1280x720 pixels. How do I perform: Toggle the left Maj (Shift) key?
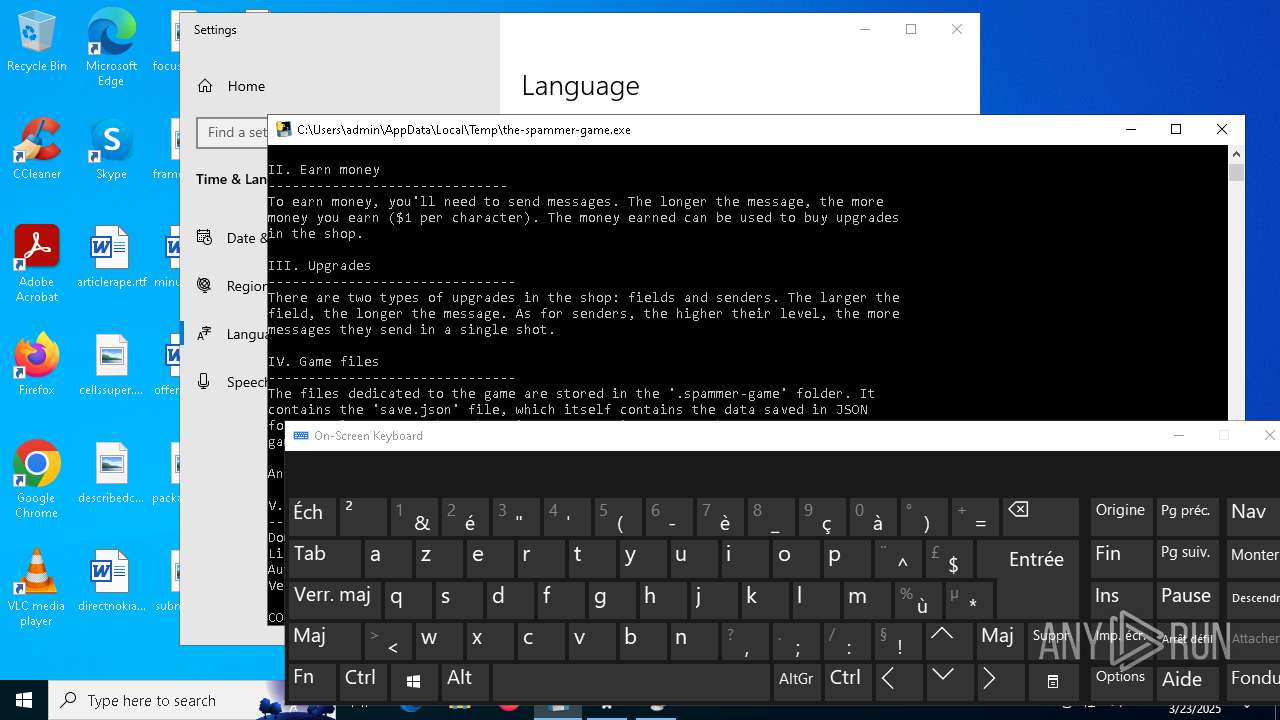(x=324, y=639)
